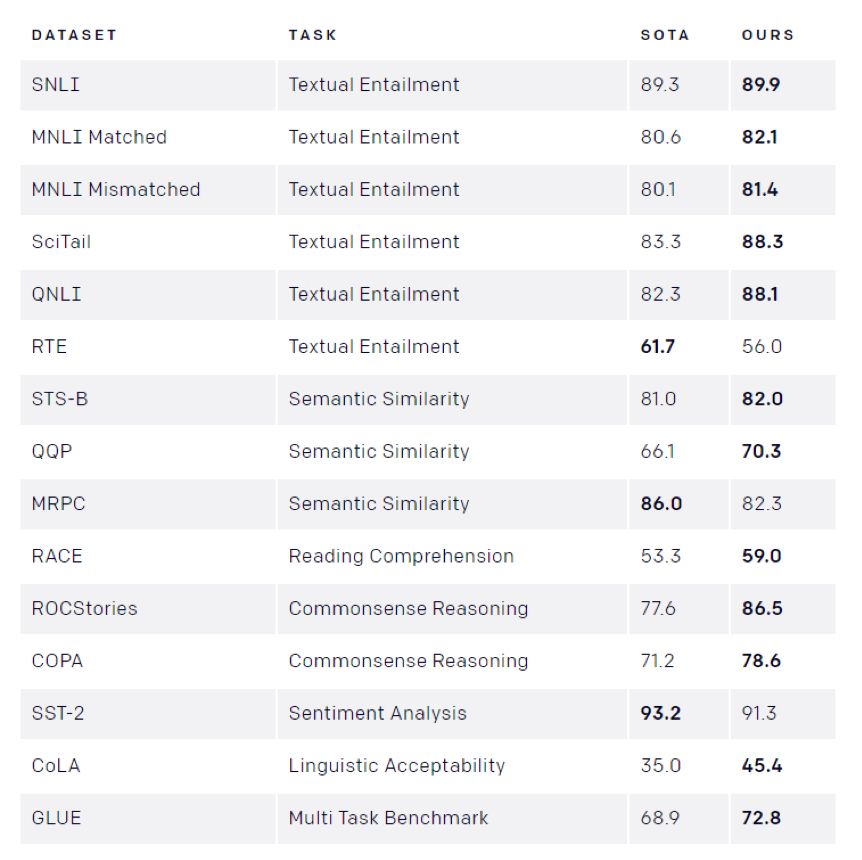The width and height of the screenshot is (862, 860).
Task: Click the COPA OURS score 78.6
Action: point(762,661)
